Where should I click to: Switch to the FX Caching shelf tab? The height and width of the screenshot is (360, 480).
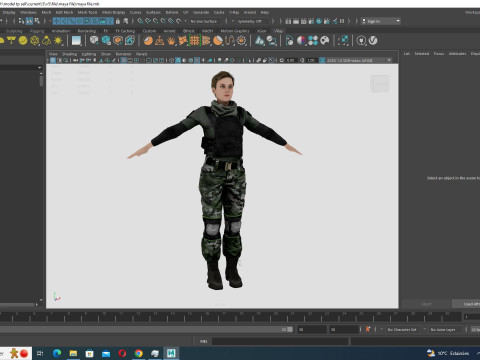click(x=125, y=31)
